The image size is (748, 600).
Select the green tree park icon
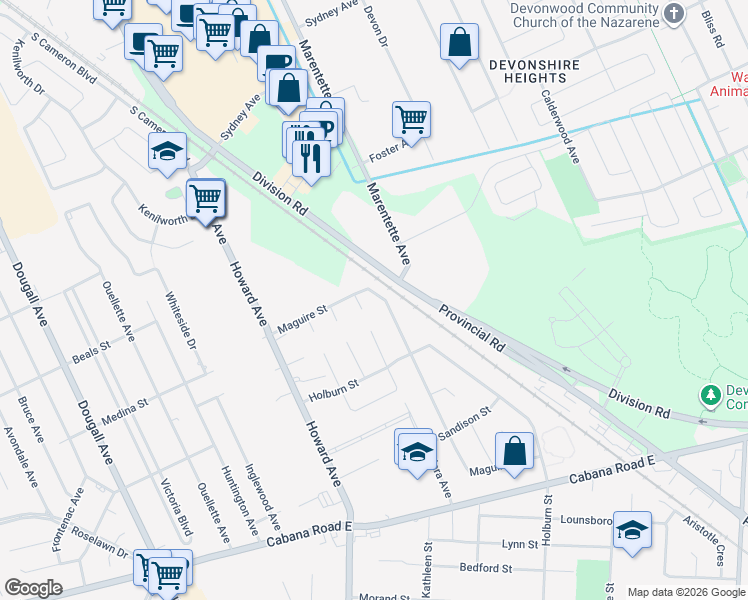coord(711,396)
